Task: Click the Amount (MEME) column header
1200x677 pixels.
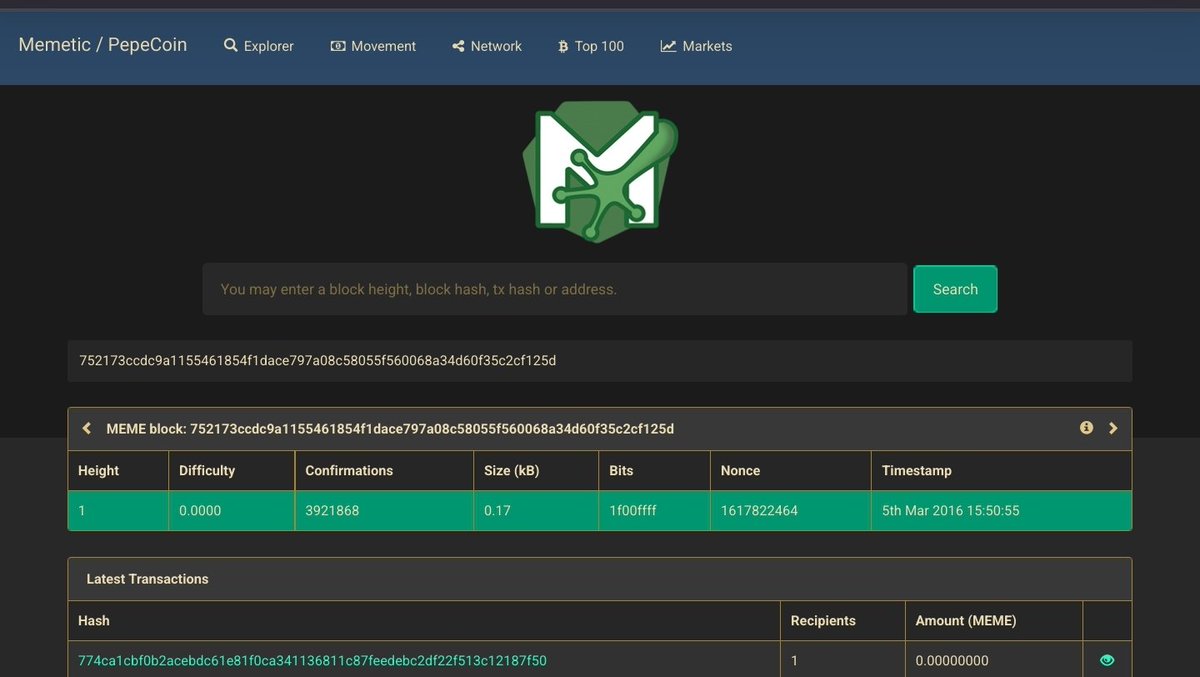Action: coord(966,621)
